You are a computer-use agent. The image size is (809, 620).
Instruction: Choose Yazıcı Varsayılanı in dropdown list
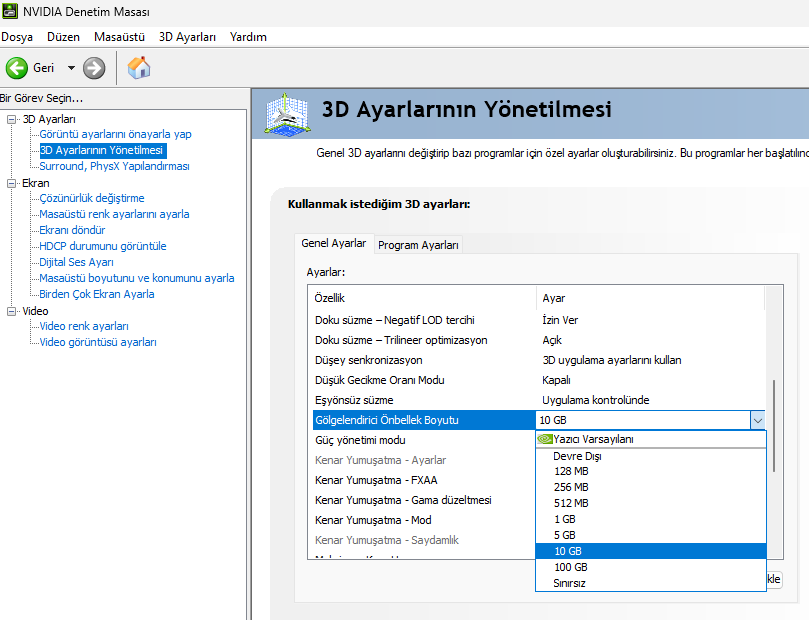point(651,439)
